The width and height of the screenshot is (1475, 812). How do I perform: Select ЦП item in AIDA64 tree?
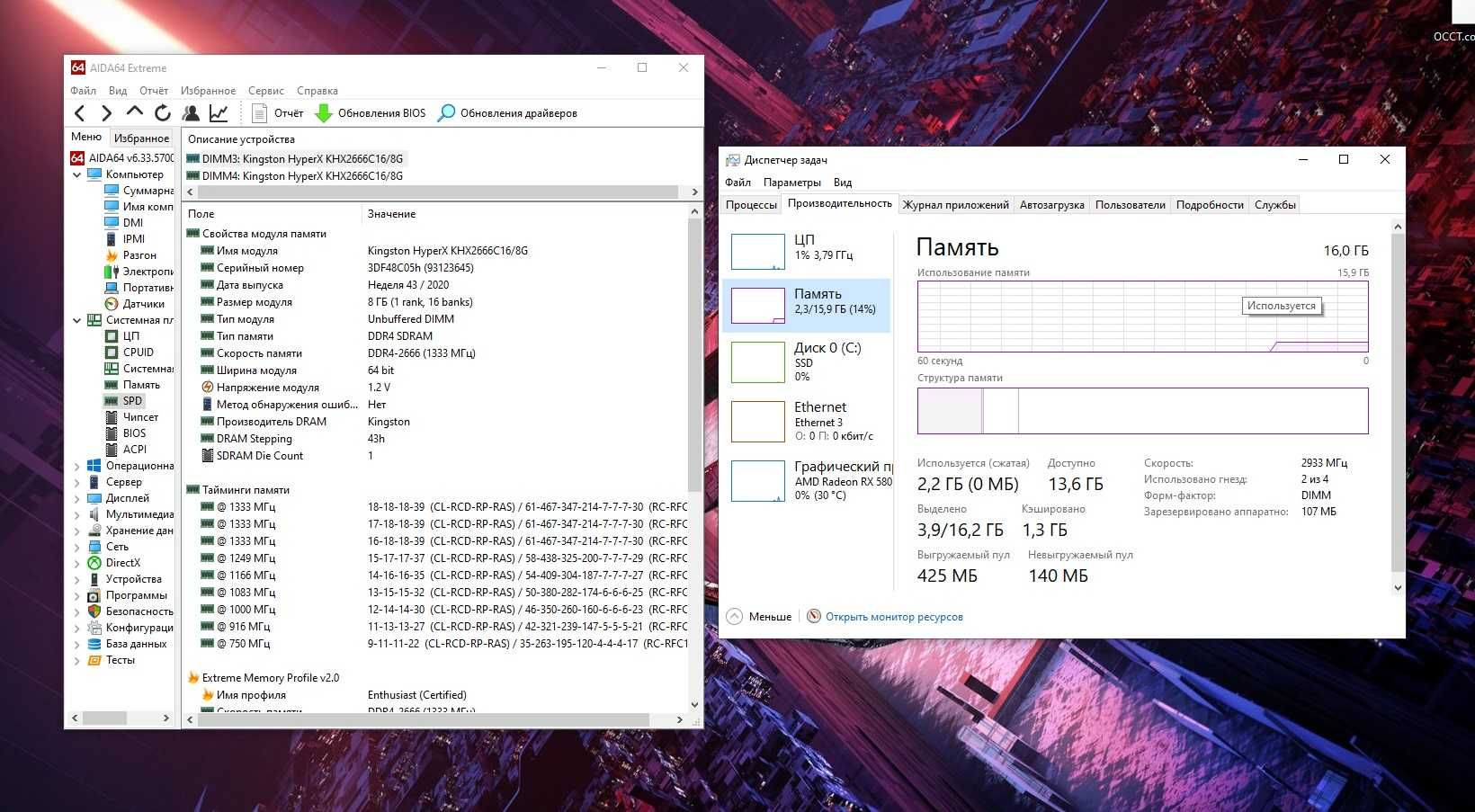point(122,336)
